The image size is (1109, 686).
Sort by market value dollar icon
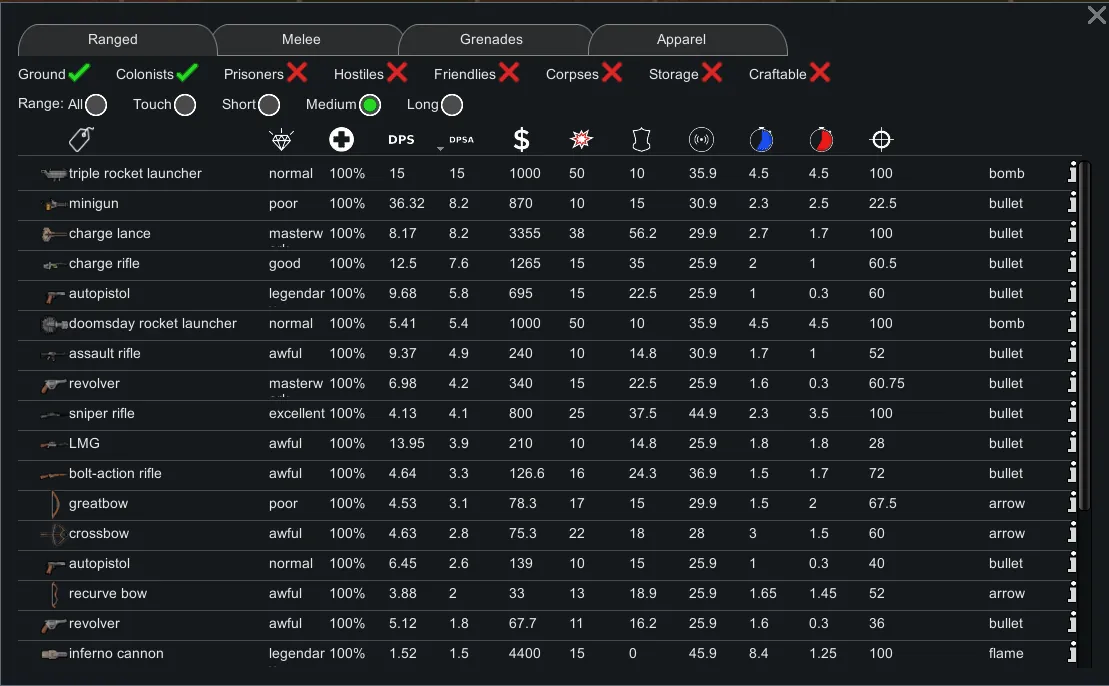point(521,140)
